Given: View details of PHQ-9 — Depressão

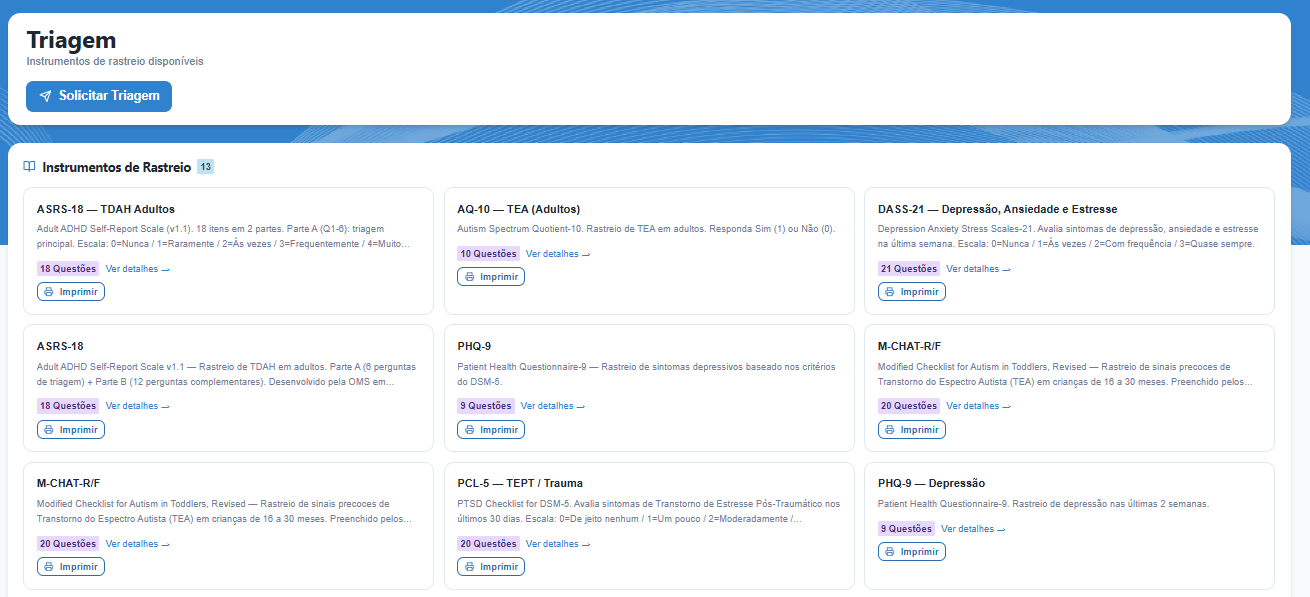Looking at the screenshot, I should (x=973, y=529).
